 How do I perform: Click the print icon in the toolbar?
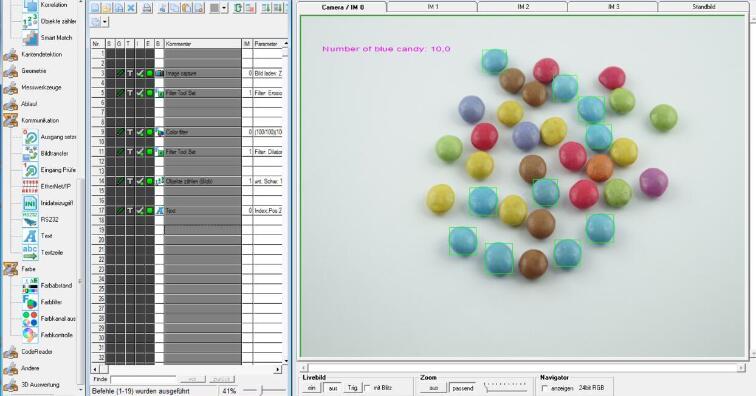(148, 8)
